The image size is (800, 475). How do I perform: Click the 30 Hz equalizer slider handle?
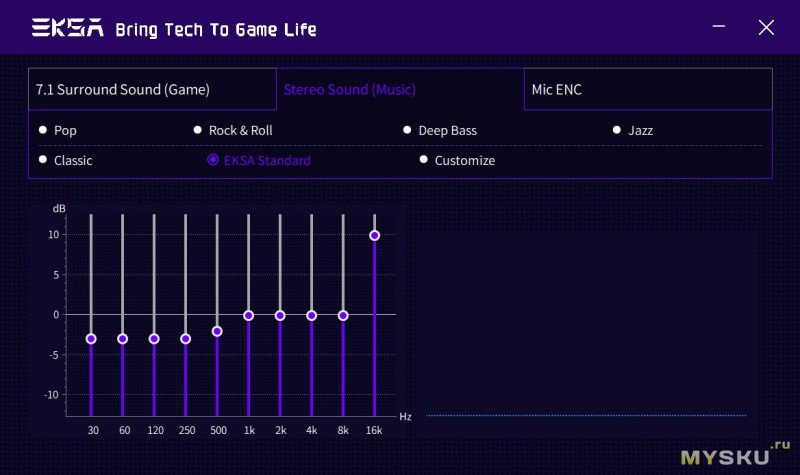[91, 339]
